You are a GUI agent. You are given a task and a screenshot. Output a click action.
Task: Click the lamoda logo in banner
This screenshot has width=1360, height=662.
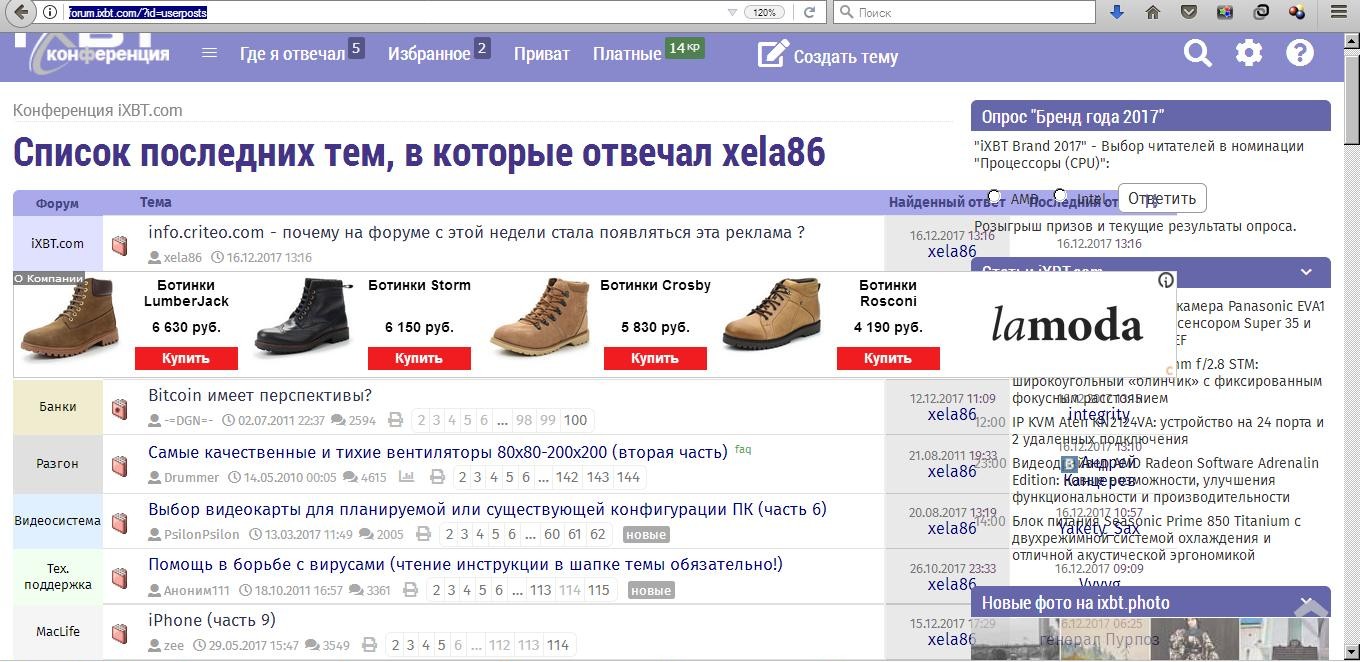coord(1066,325)
